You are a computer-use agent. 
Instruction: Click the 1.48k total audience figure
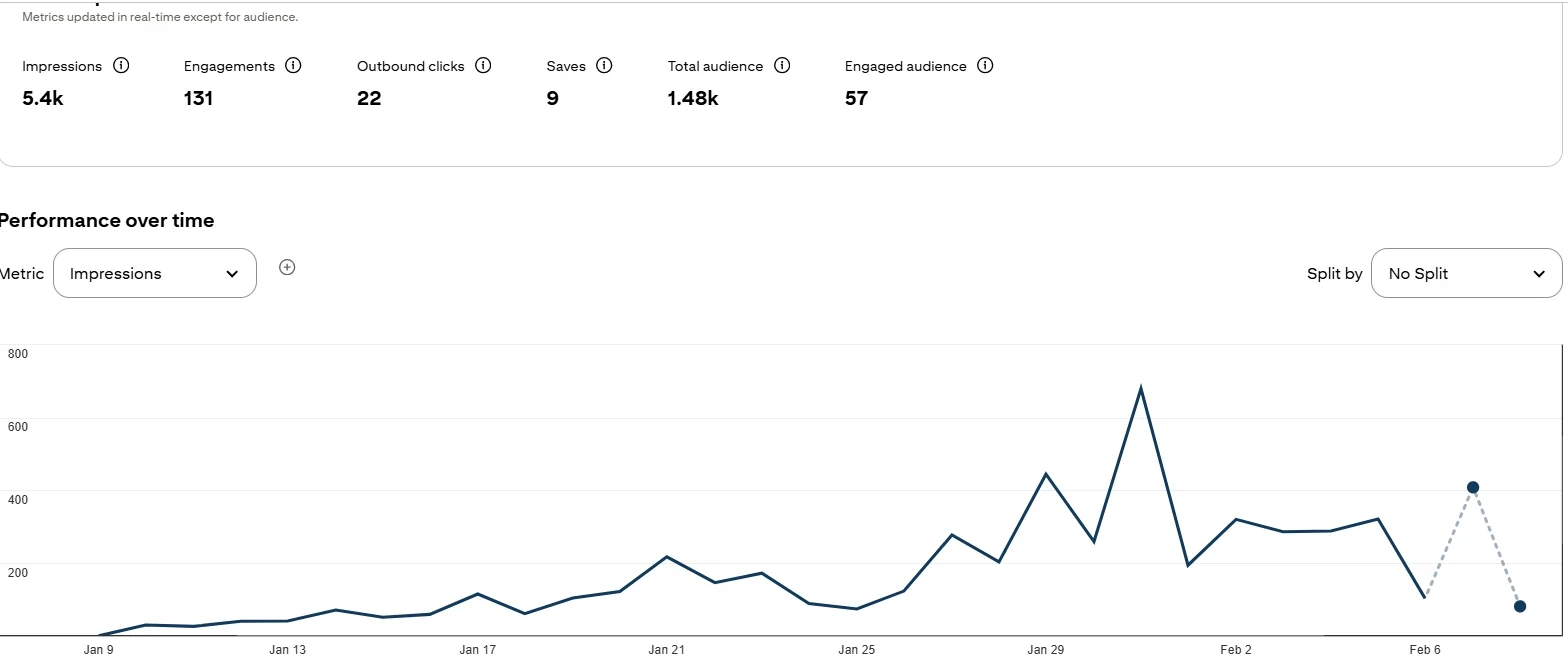[x=693, y=98]
